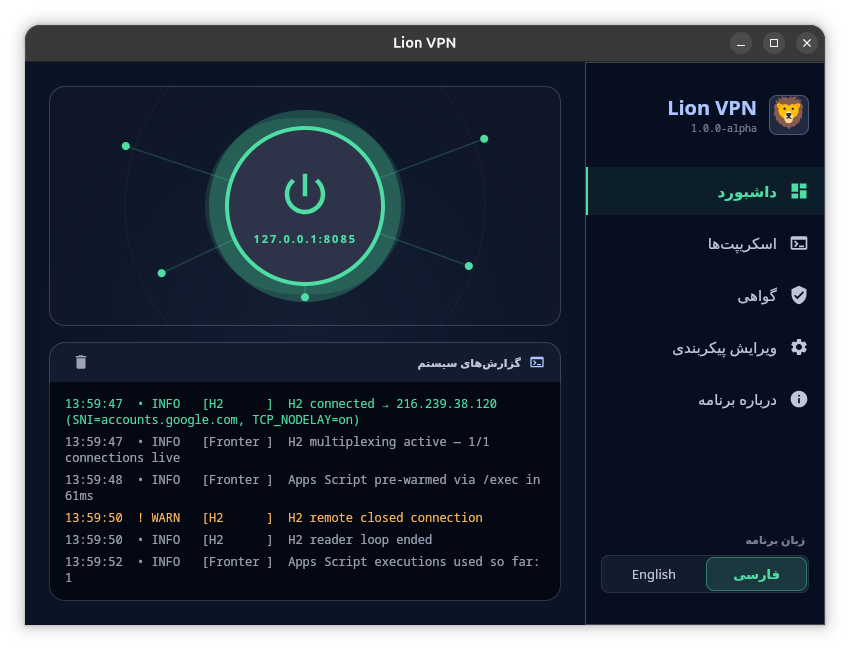
Task: Go to the گواهی section
Action: [x=705, y=295]
